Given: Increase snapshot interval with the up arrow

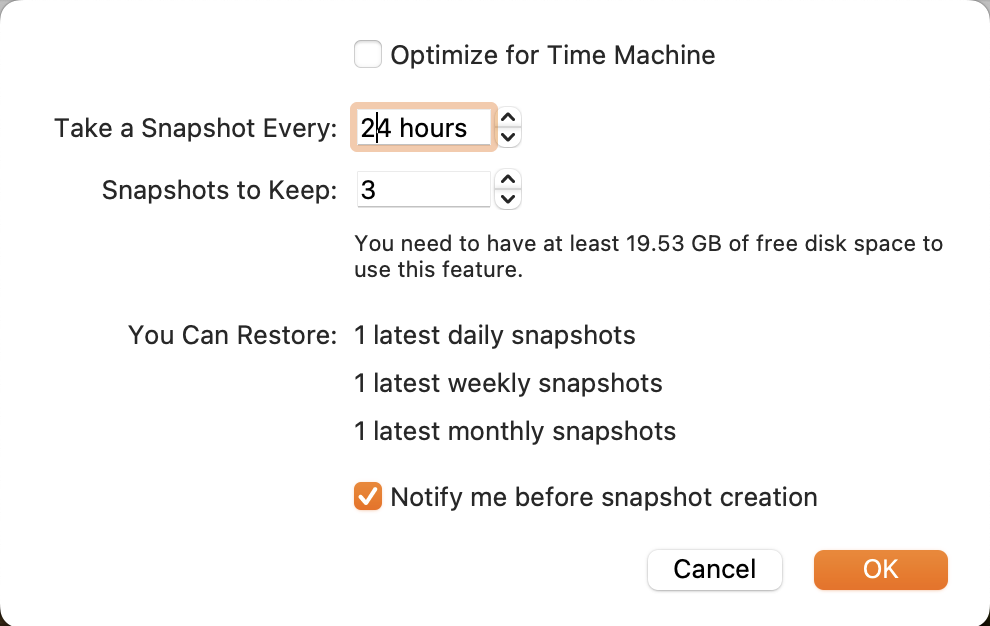Looking at the screenshot, I should pos(508,118).
